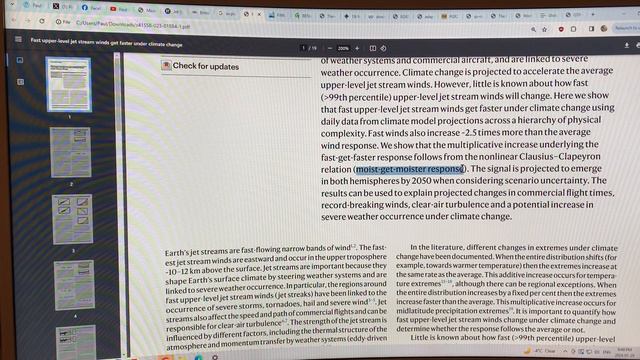The image size is (640, 360).
Task: Rotate the PDF counterclockwise
Action: click(x=383, y=48)
